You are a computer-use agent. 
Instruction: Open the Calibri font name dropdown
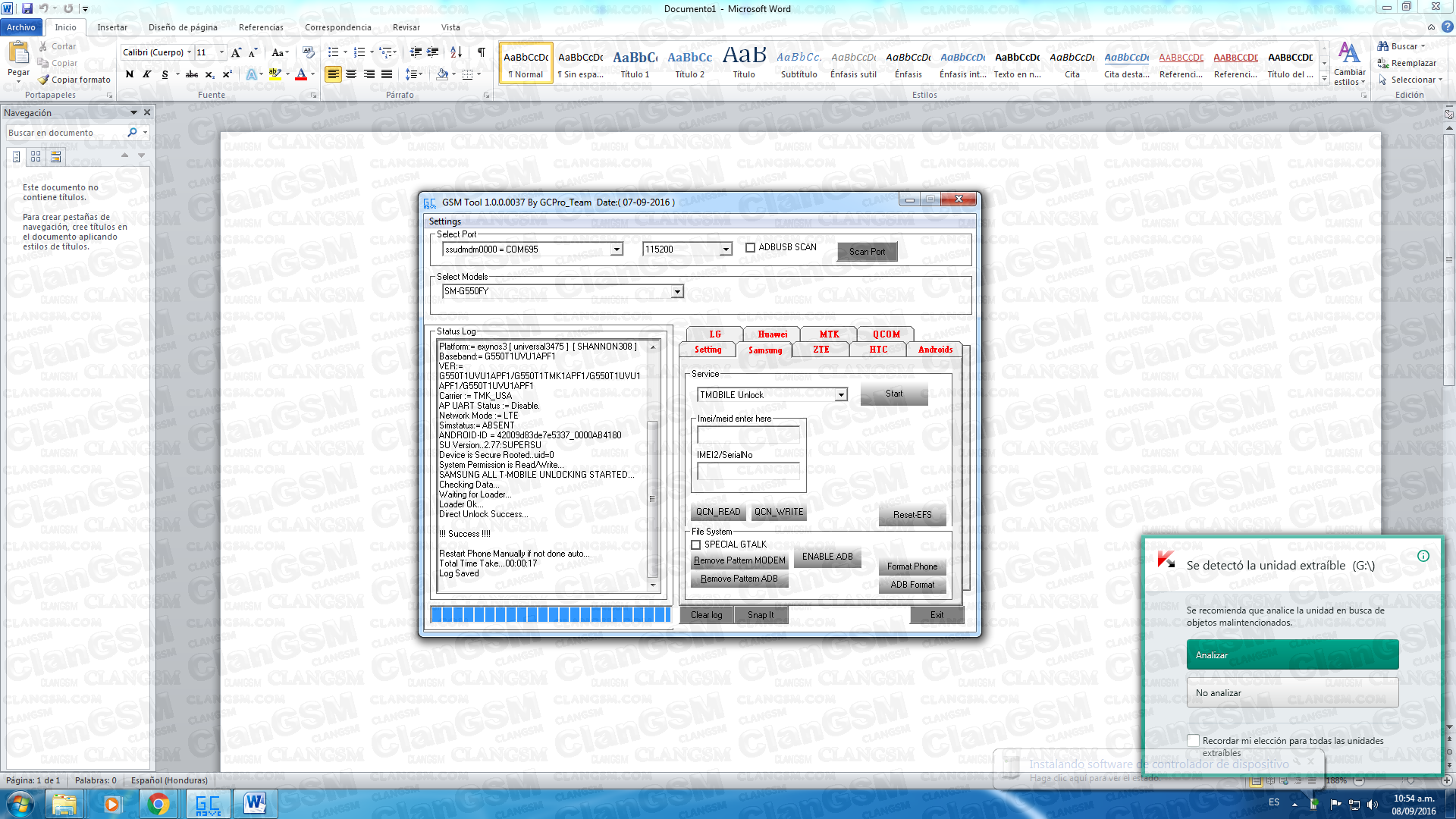[189, 52]
